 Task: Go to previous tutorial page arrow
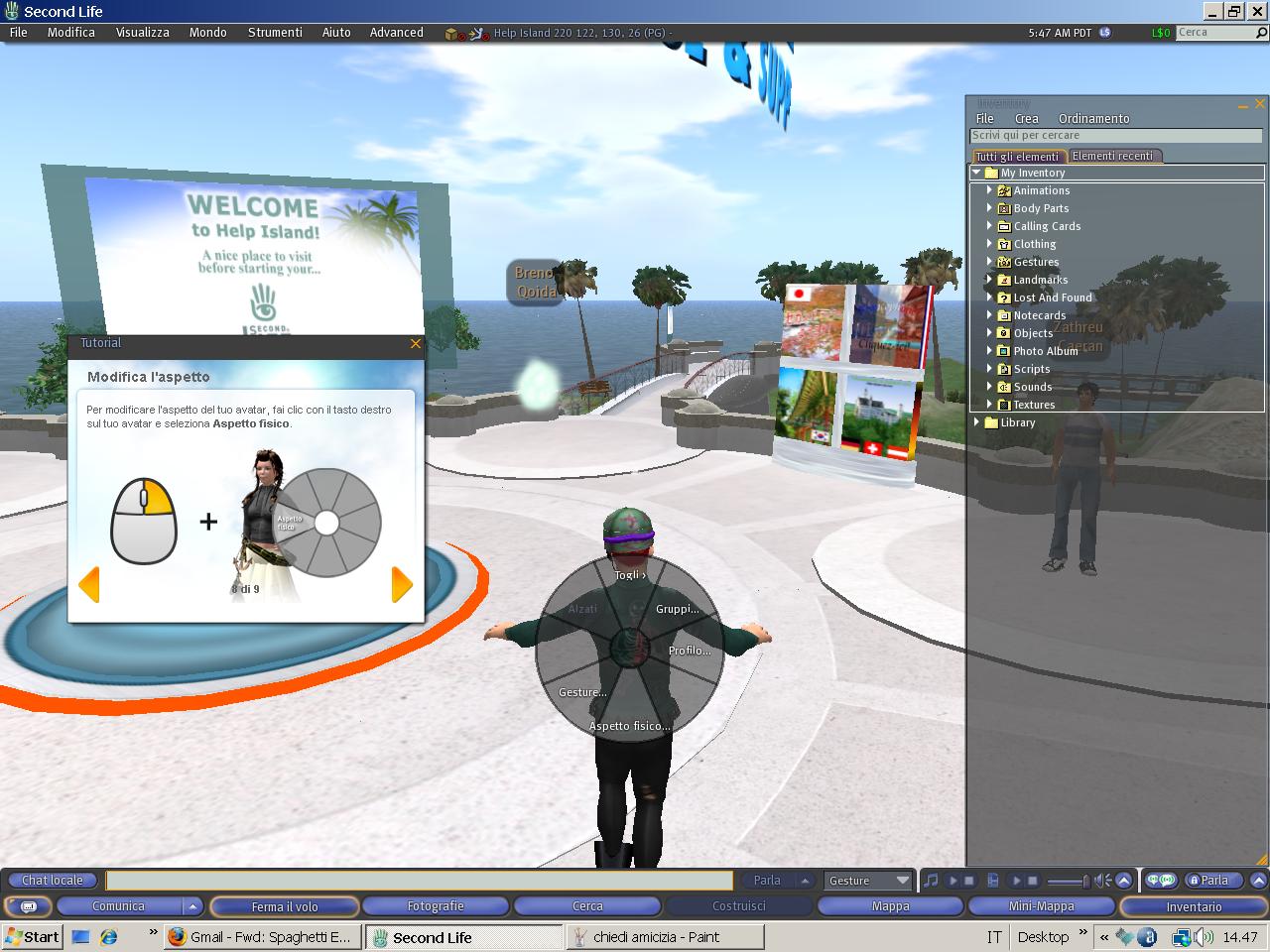pos(88,585)
